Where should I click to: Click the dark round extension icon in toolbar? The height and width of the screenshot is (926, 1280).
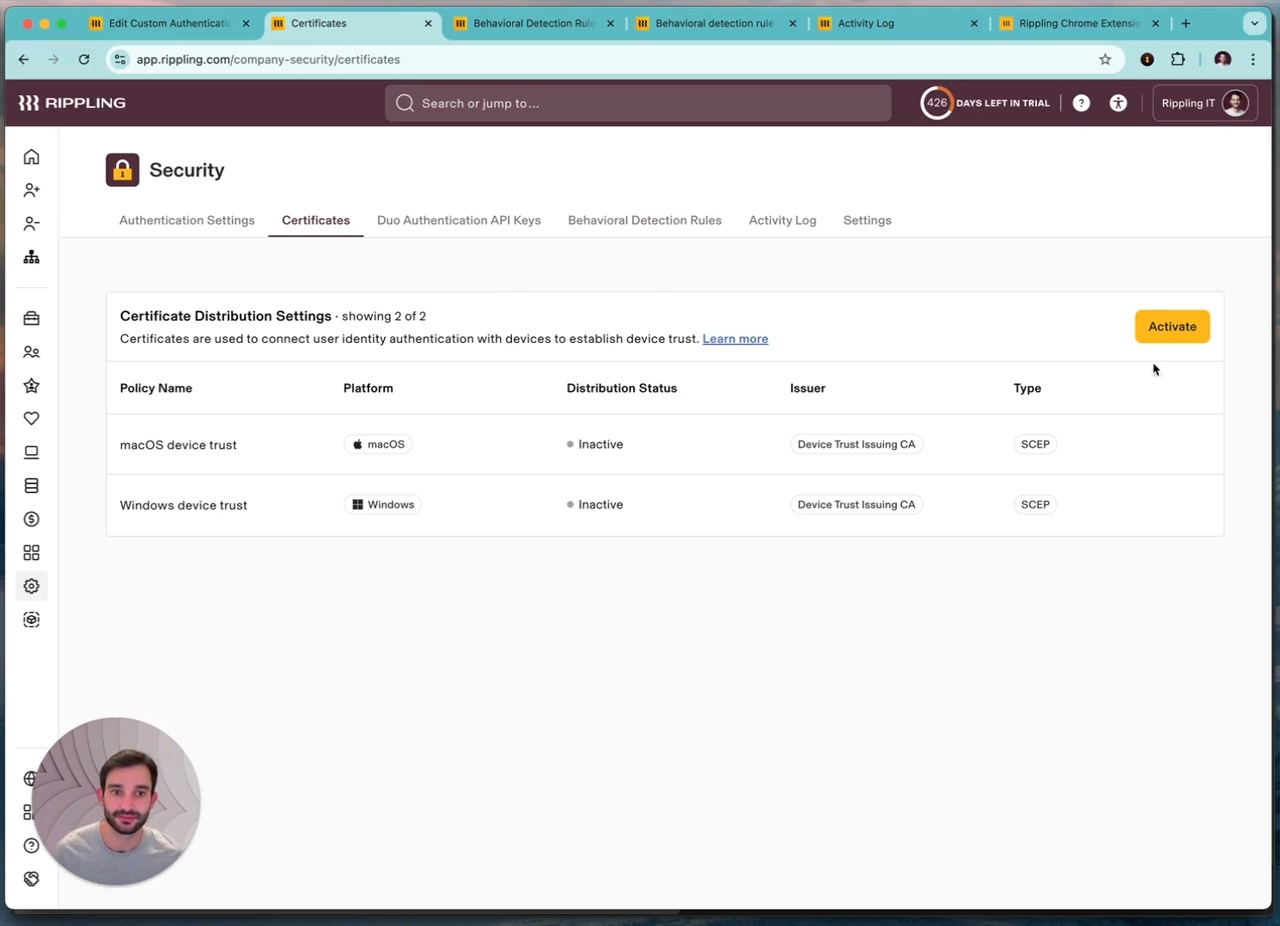point(1147,59)
